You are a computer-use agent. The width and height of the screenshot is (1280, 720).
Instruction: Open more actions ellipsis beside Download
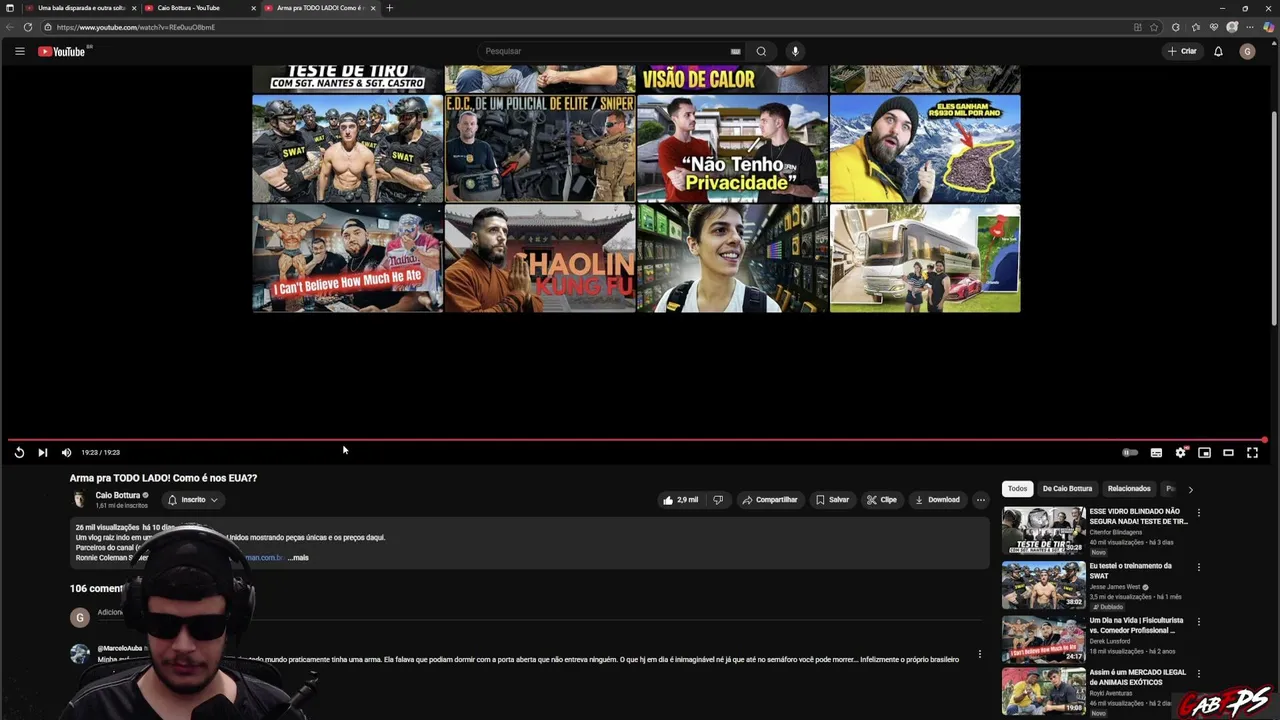(x=981, y=500)
